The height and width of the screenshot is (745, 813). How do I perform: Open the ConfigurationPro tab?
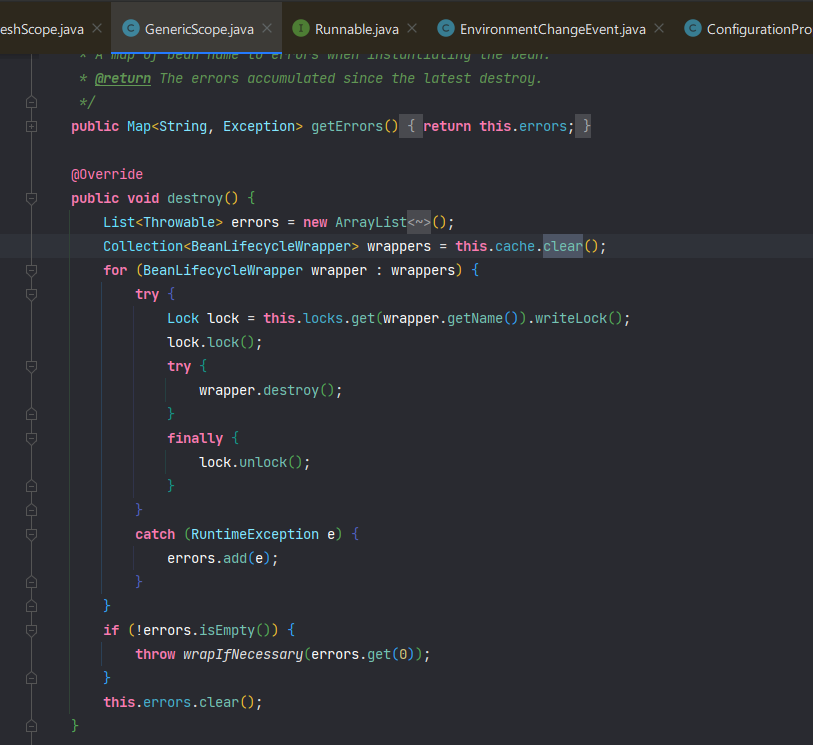click(x=760, y=29)
